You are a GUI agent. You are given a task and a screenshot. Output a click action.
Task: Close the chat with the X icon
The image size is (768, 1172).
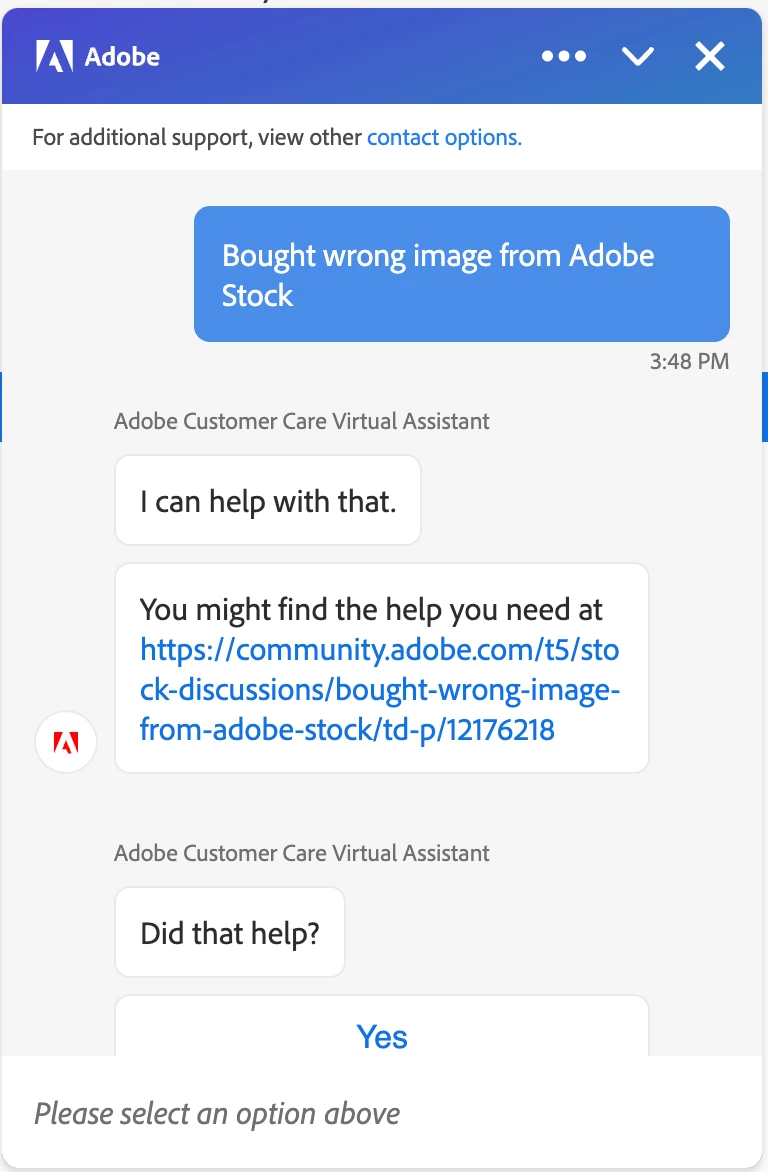point(710,57)
